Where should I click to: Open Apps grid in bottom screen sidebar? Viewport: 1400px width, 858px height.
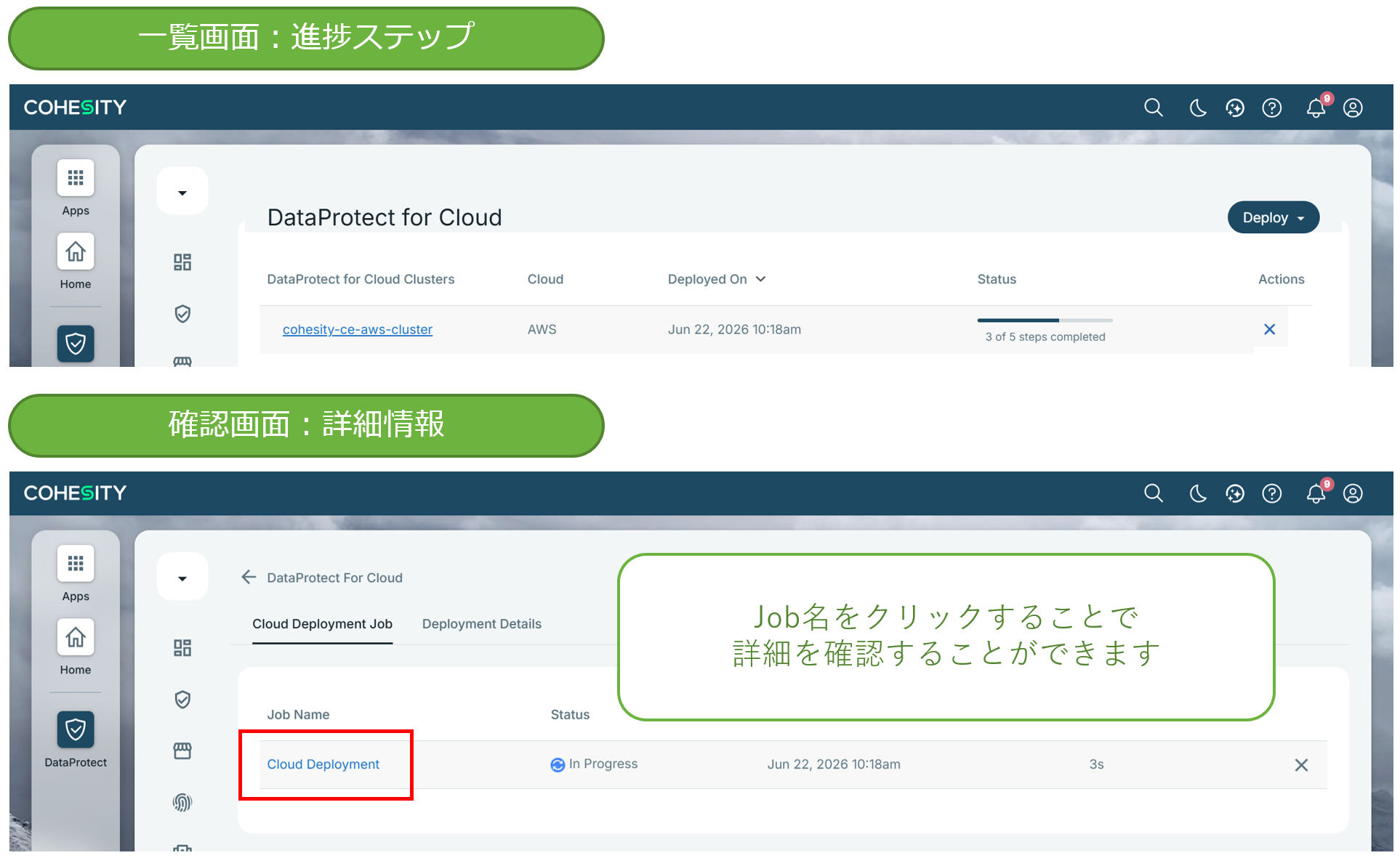click(x=76, y=564)
